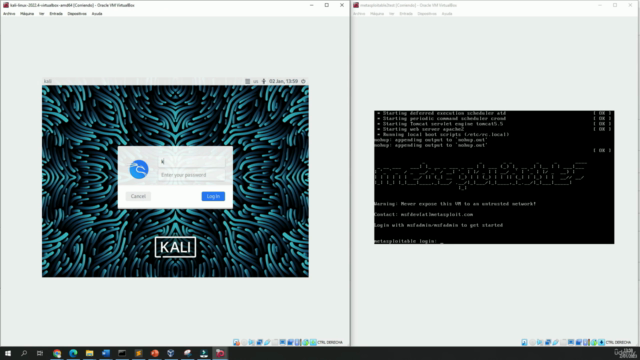
Task: Open Dispositivos menu in Kali VirtualBox window
Action: (x=77, y=13)
